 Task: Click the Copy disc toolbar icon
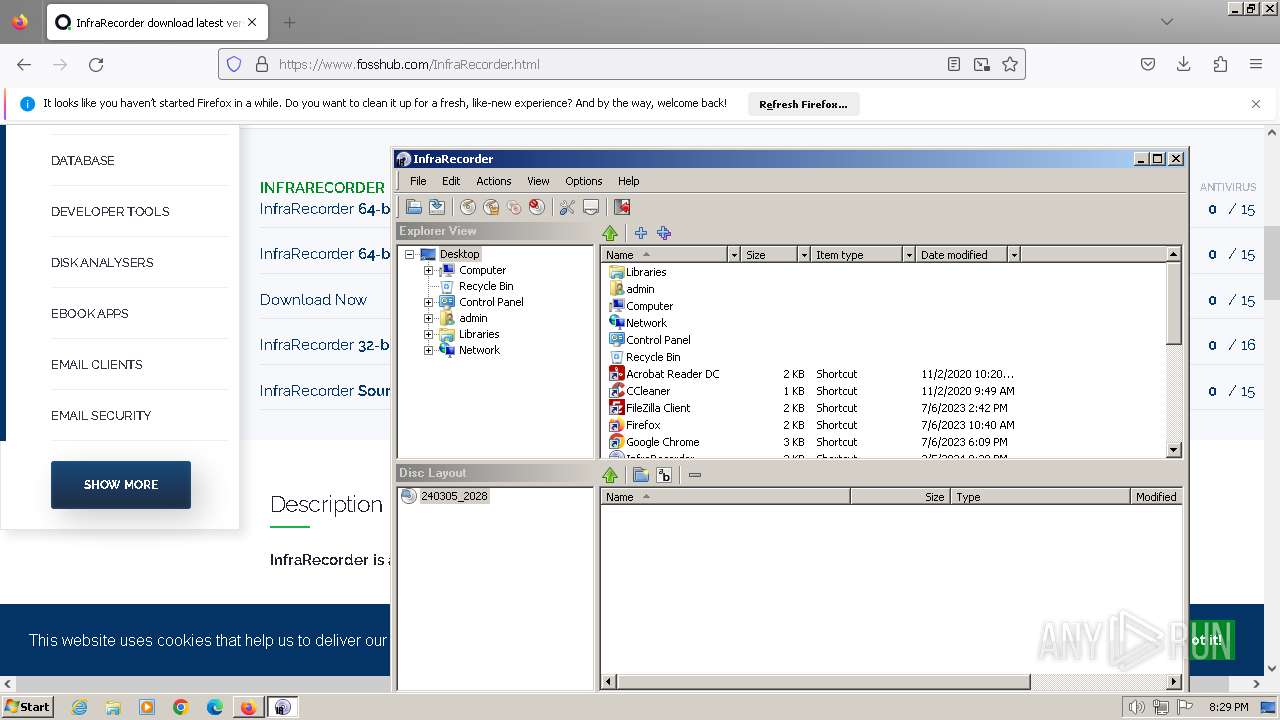514,207
